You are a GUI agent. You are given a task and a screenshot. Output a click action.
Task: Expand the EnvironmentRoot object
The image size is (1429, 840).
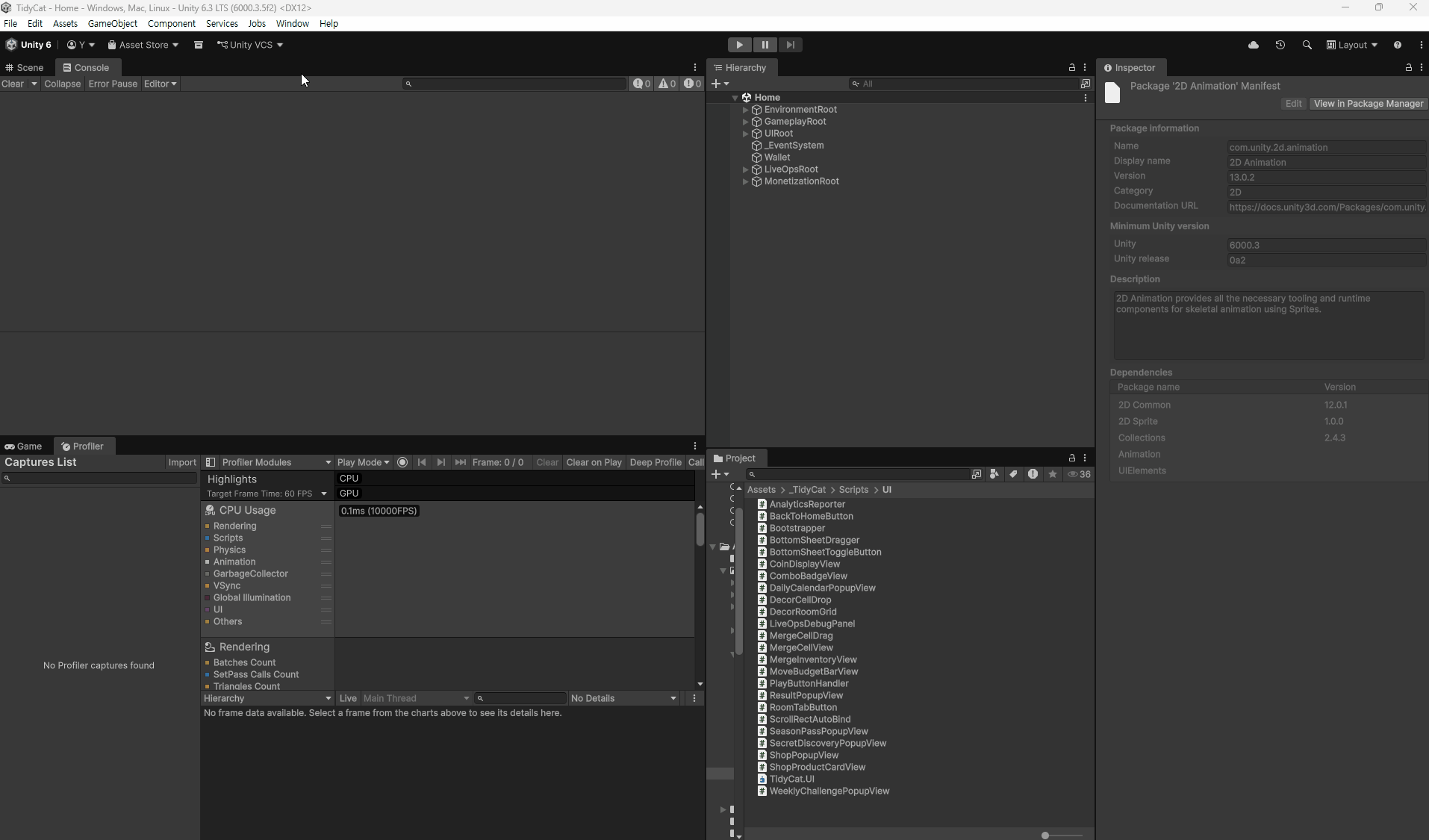coord(745,110)
